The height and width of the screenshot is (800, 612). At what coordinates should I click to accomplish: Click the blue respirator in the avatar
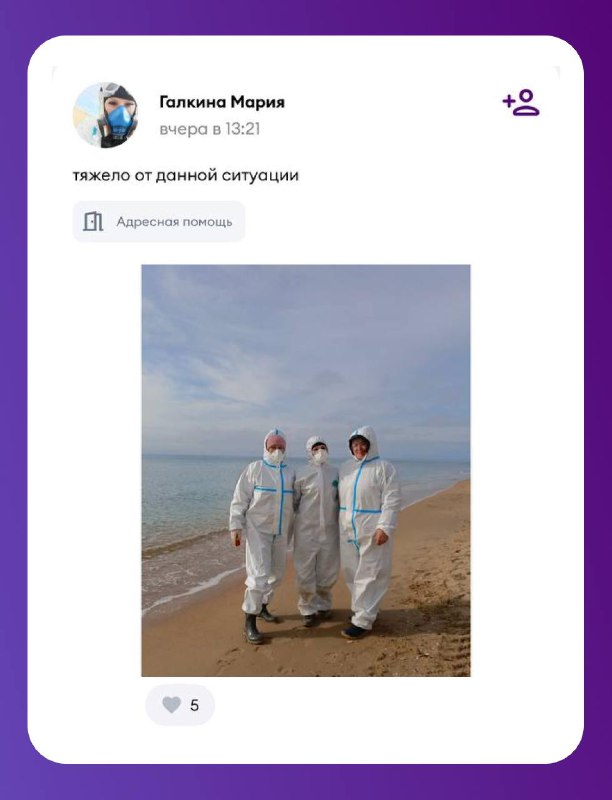pos(120,119)
